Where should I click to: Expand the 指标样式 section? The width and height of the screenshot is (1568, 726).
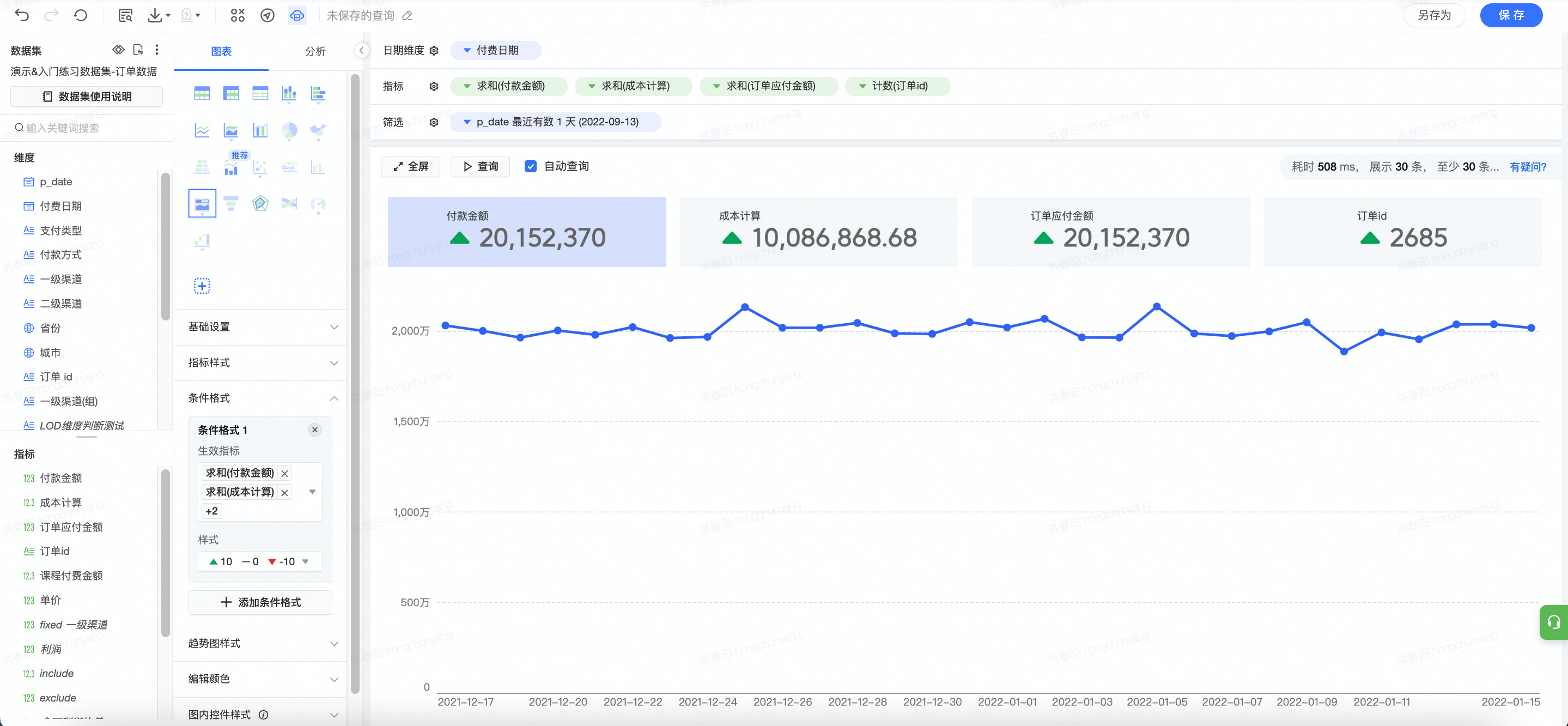pos(260,363)
